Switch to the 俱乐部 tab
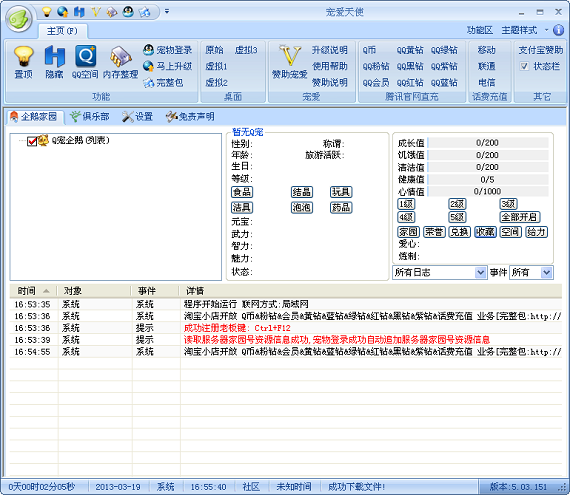This screenshot has width=570, height=495. click(x=90, y=117)
